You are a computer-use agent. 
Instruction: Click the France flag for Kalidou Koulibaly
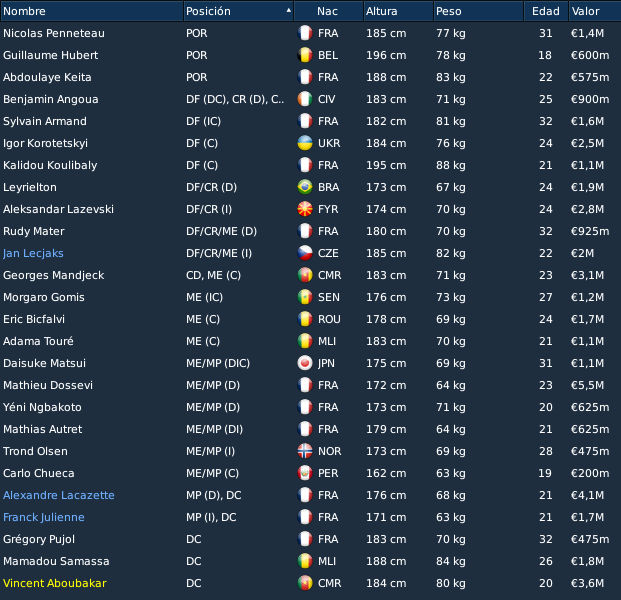pyautogui.click(x=305, y=165)
